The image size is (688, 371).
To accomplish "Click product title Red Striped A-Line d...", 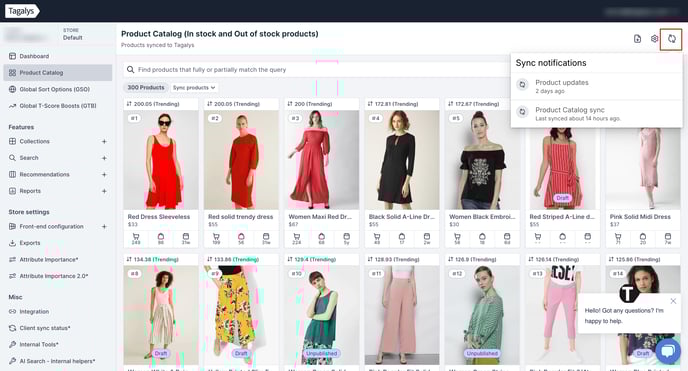I will pos(562,217).
